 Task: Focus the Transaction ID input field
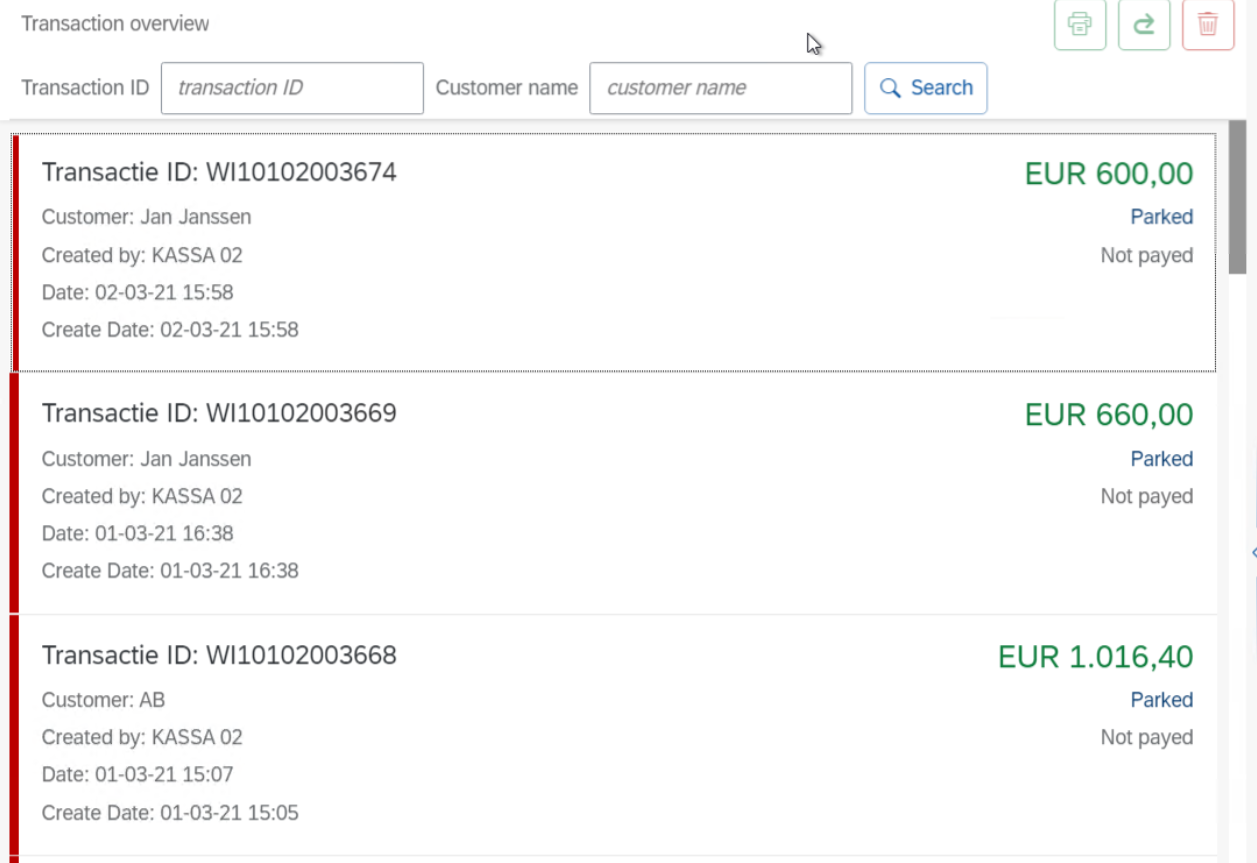point(292,88)
